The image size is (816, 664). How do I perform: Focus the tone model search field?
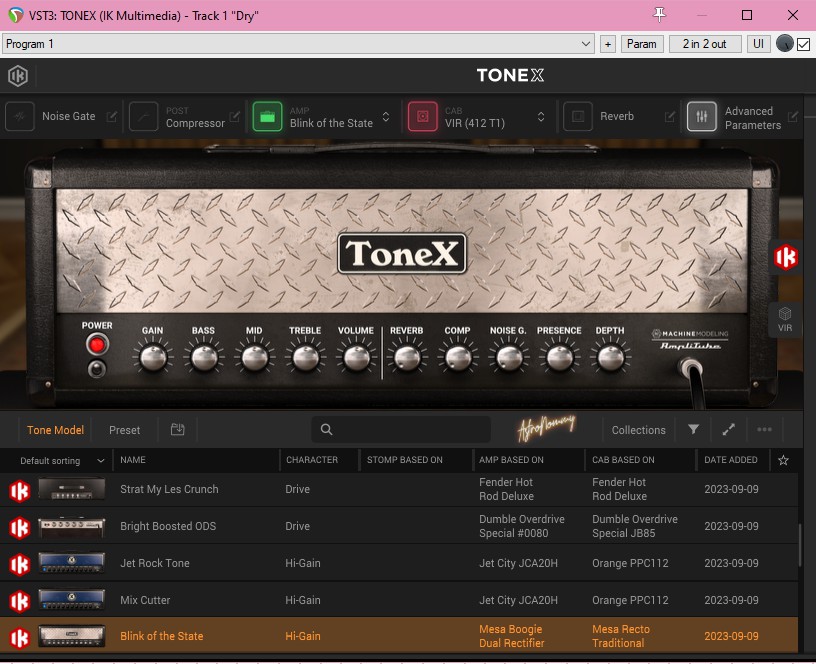pos(401,429)
